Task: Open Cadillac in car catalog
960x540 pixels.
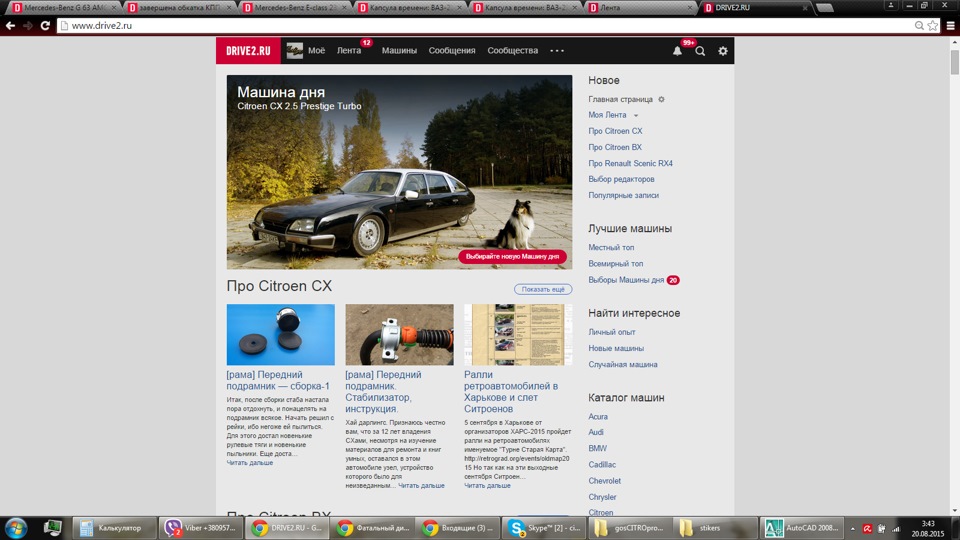Action: pos(602,465)
